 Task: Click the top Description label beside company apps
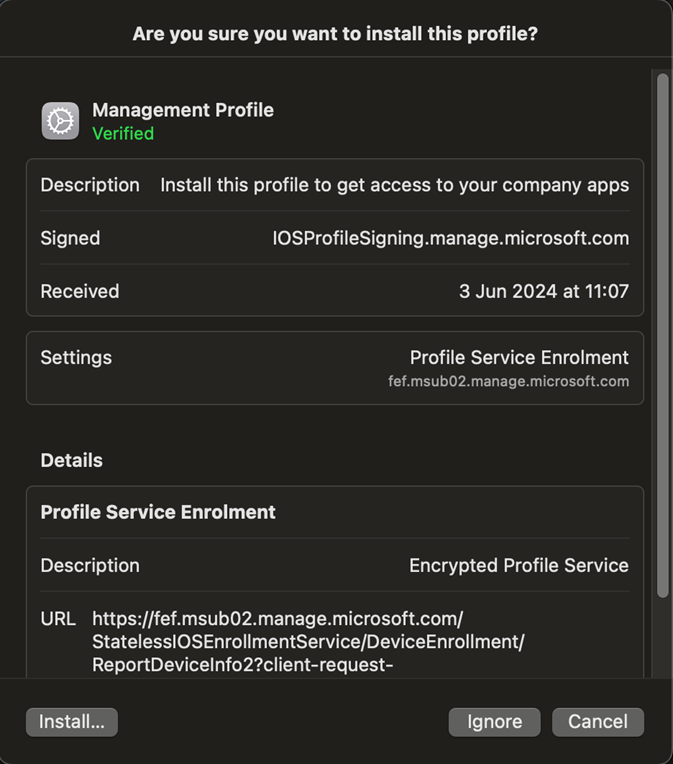pos(90,185)
